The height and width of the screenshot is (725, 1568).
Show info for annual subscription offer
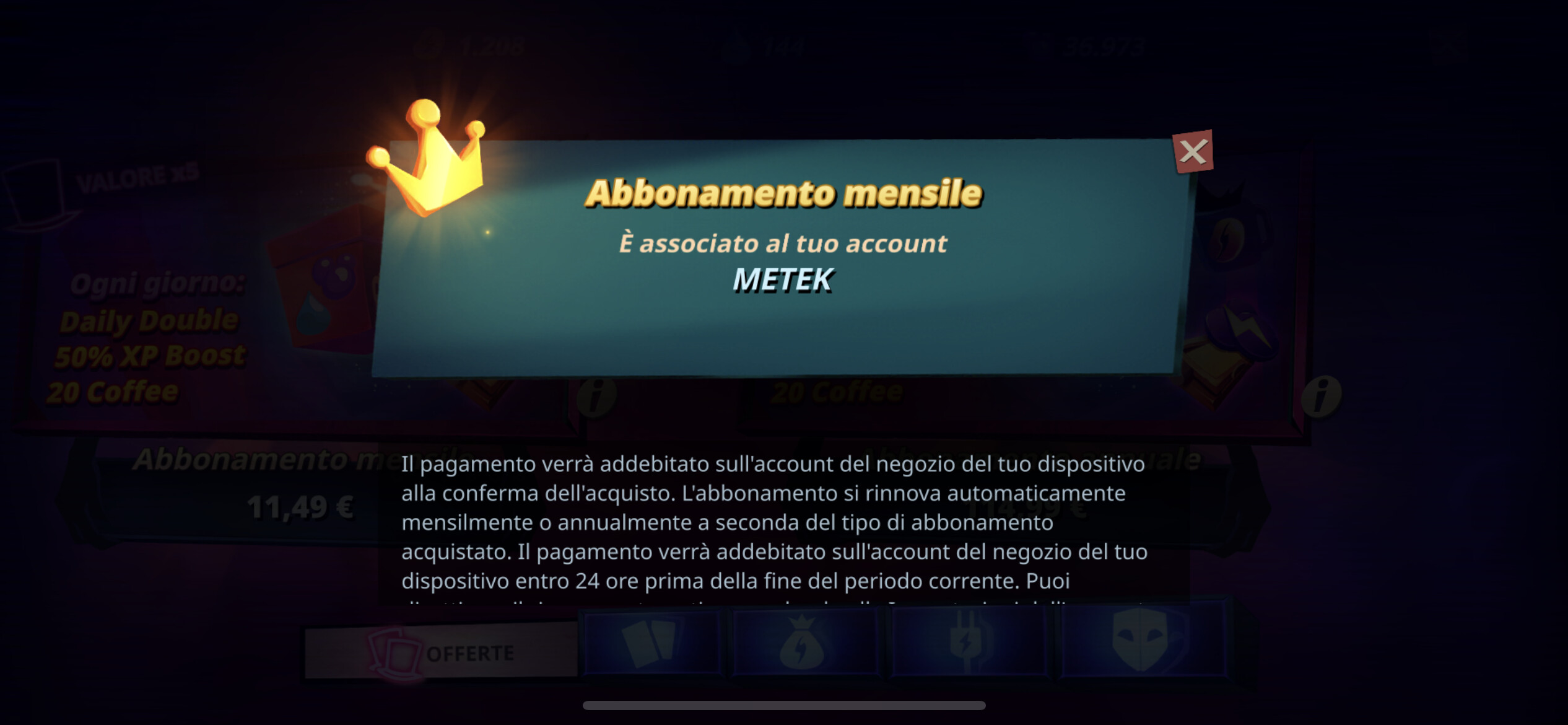click(1320, 395)
